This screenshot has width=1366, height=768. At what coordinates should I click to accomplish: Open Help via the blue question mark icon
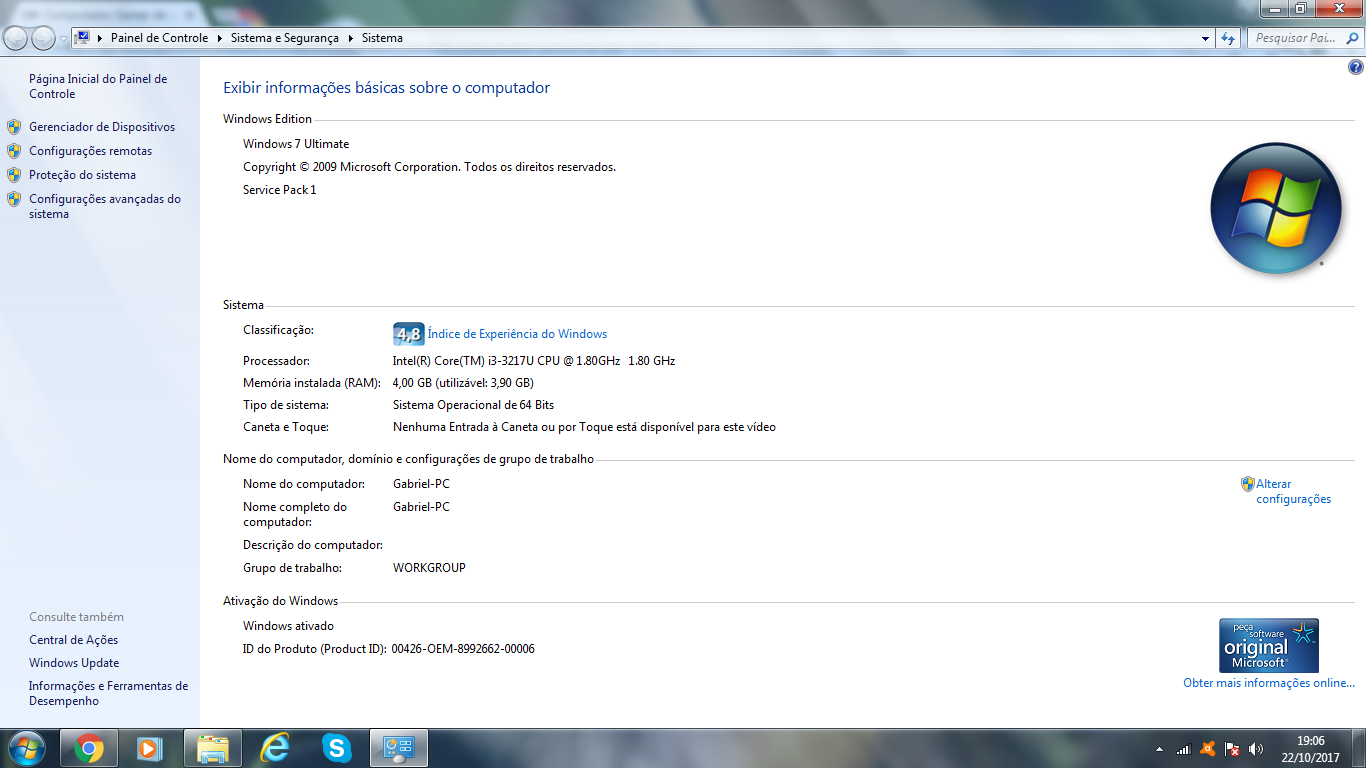pyautogui.click(x=1355, y=68)
